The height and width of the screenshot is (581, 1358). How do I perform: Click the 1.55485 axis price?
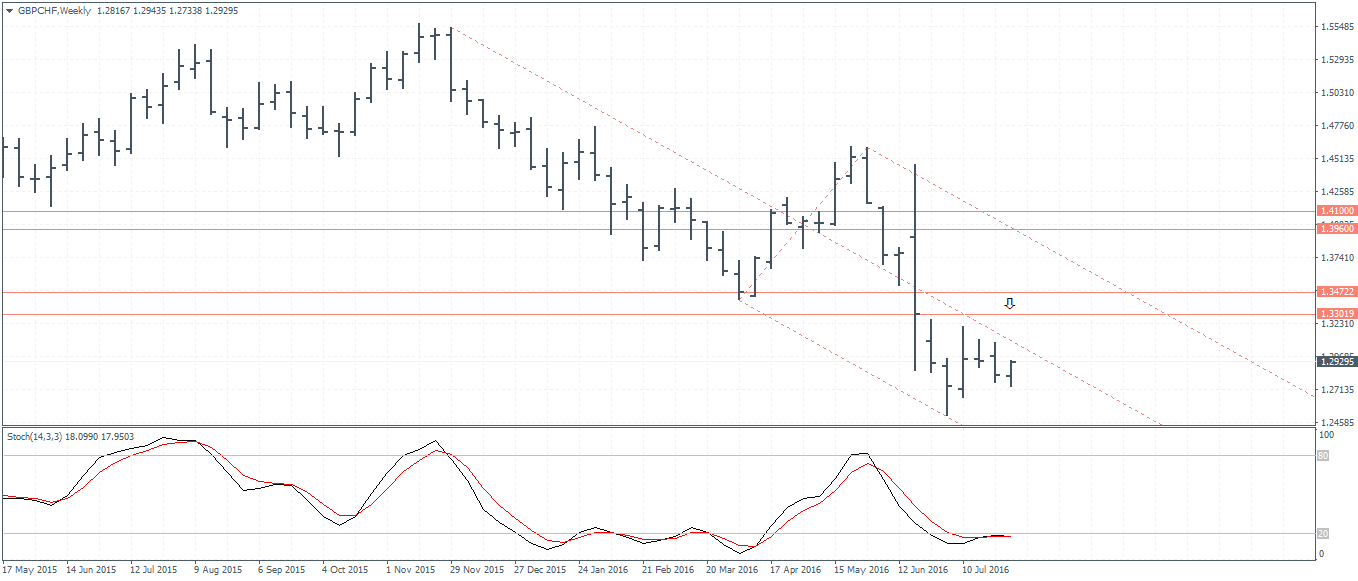tap(1337, 26)
